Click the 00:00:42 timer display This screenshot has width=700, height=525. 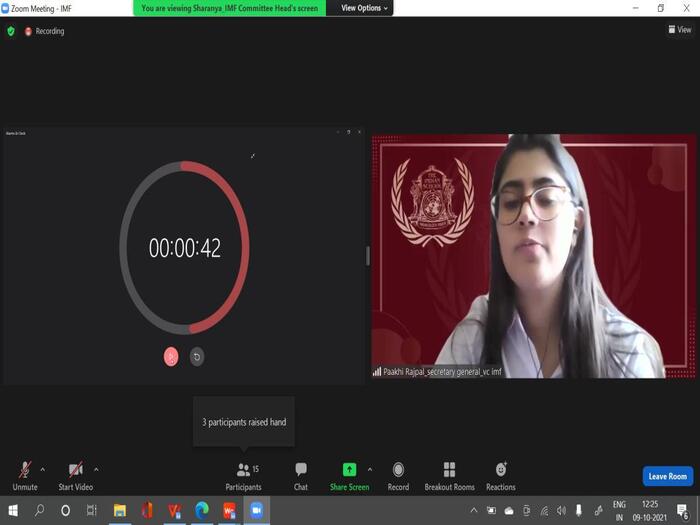[185, 248]
